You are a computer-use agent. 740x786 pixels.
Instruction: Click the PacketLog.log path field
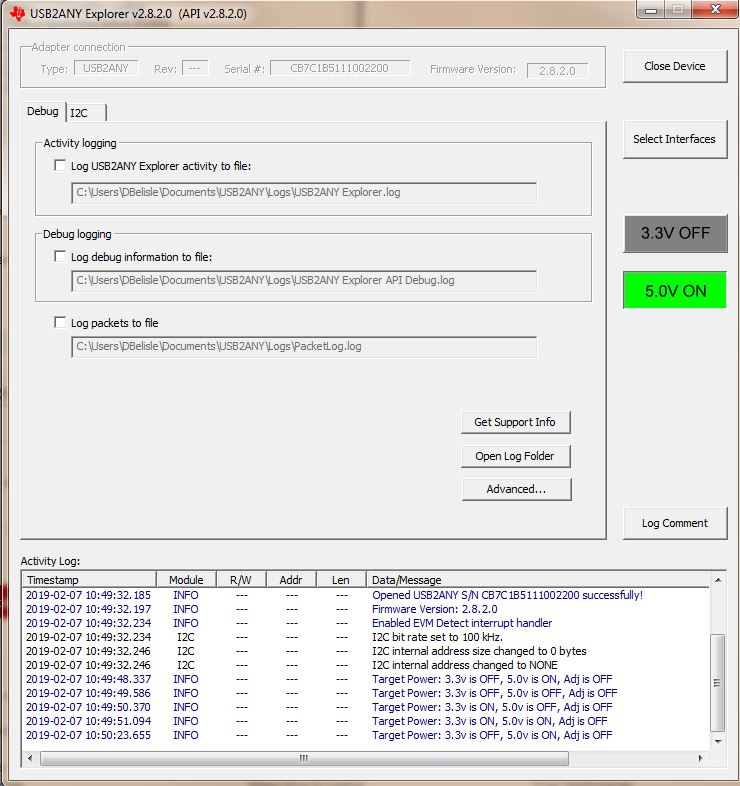304,346
